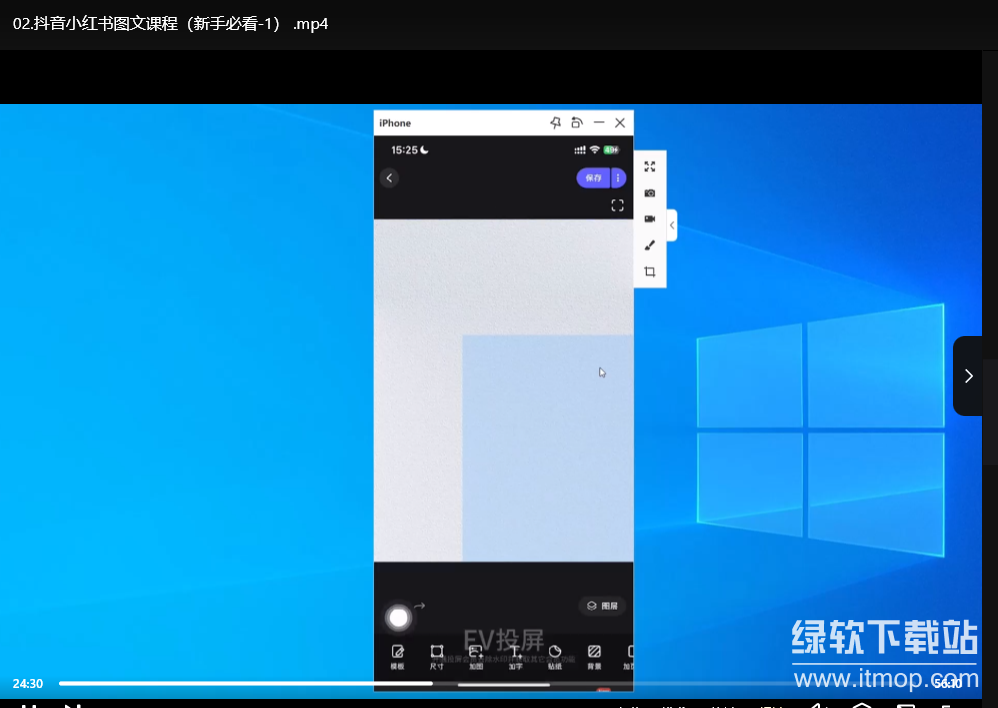Select the brush annotation tool
998x708 pixels.
(x=650, y=245)
